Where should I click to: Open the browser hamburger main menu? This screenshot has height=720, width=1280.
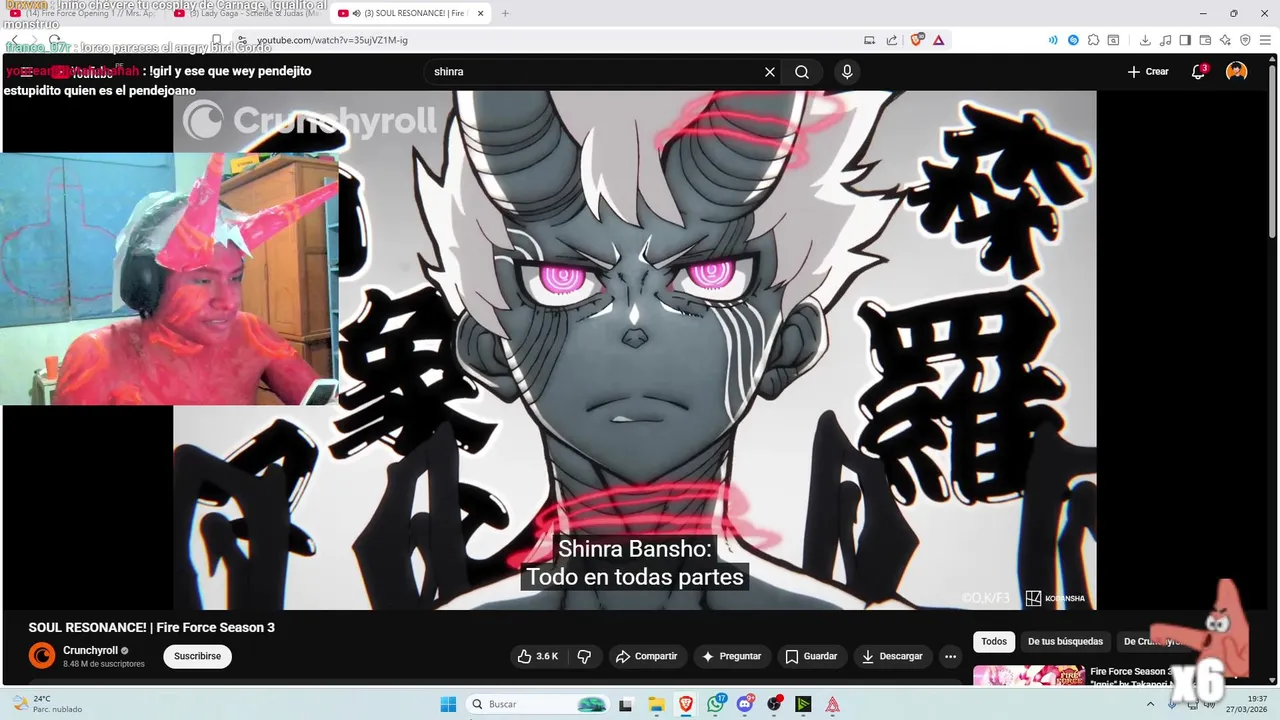1265,40
